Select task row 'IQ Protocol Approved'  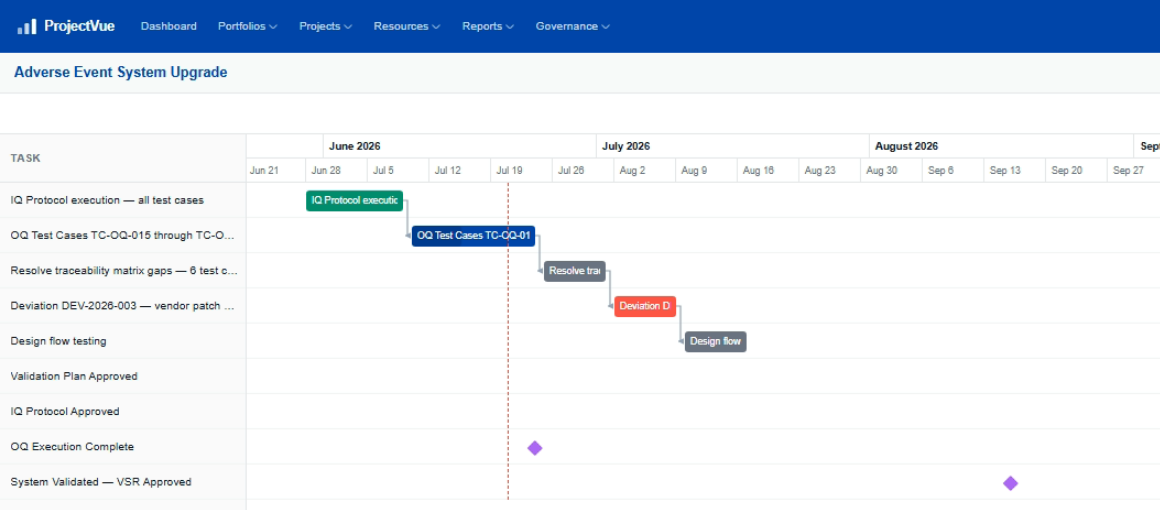[x=123, y=412]
